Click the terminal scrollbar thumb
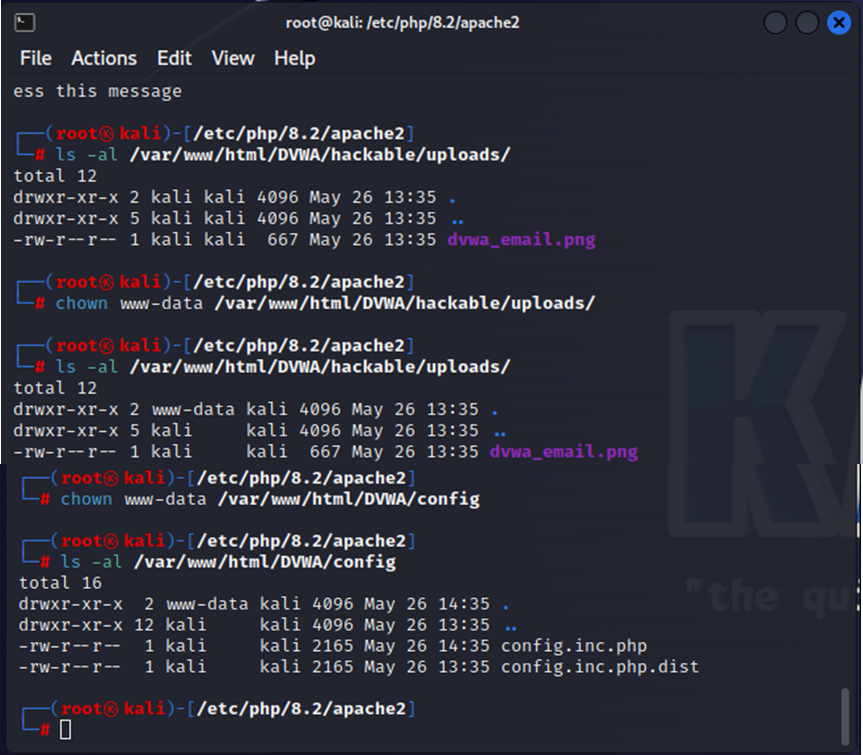 (845, 716)
